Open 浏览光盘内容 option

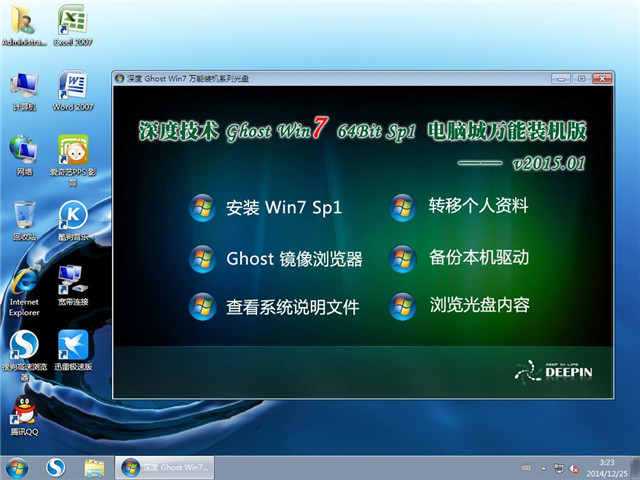coord(480,305)
